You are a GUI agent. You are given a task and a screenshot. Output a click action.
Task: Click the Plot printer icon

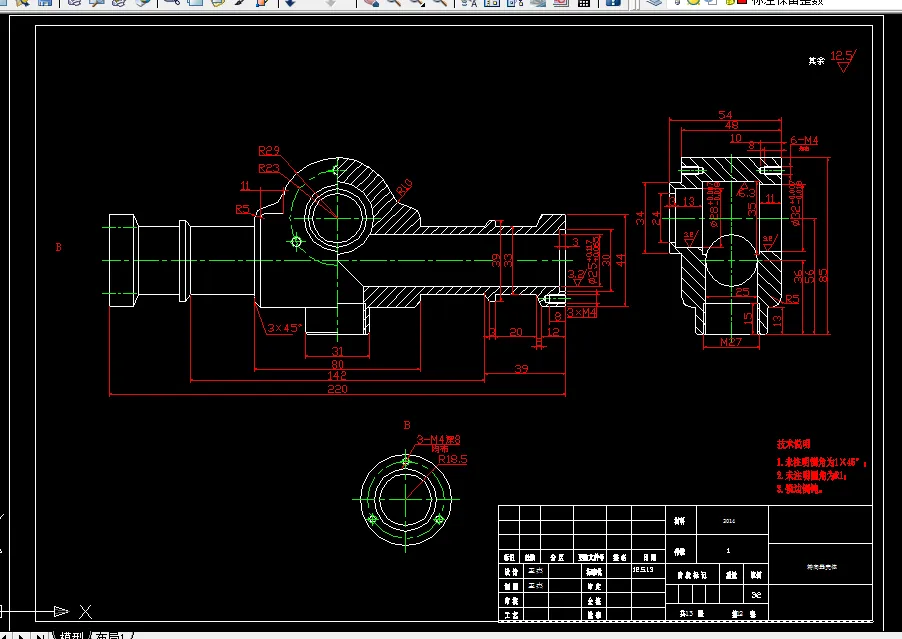pyautogui.click(x=74, y=2)
